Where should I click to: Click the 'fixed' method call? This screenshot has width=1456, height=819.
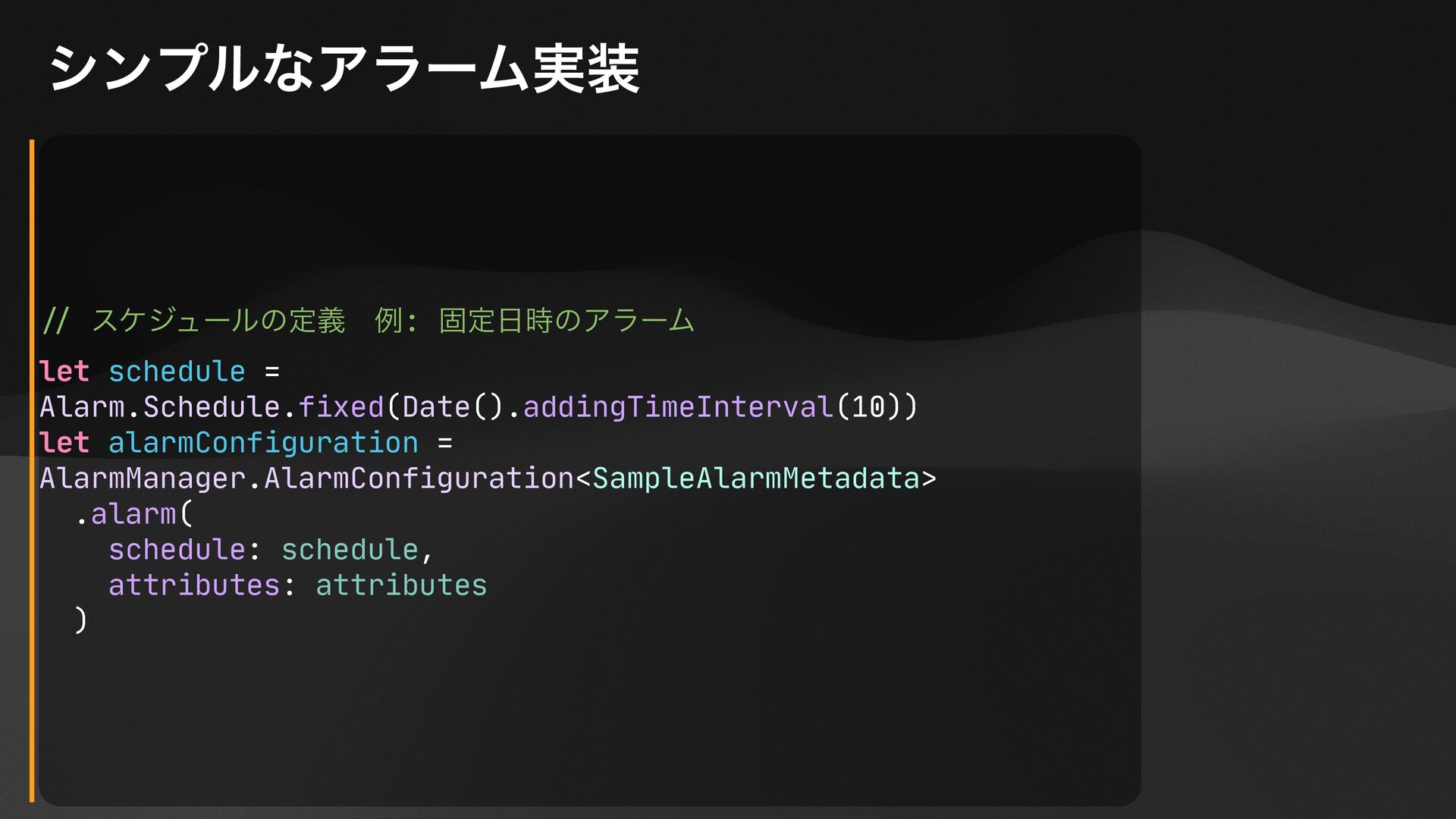point(341,407)
